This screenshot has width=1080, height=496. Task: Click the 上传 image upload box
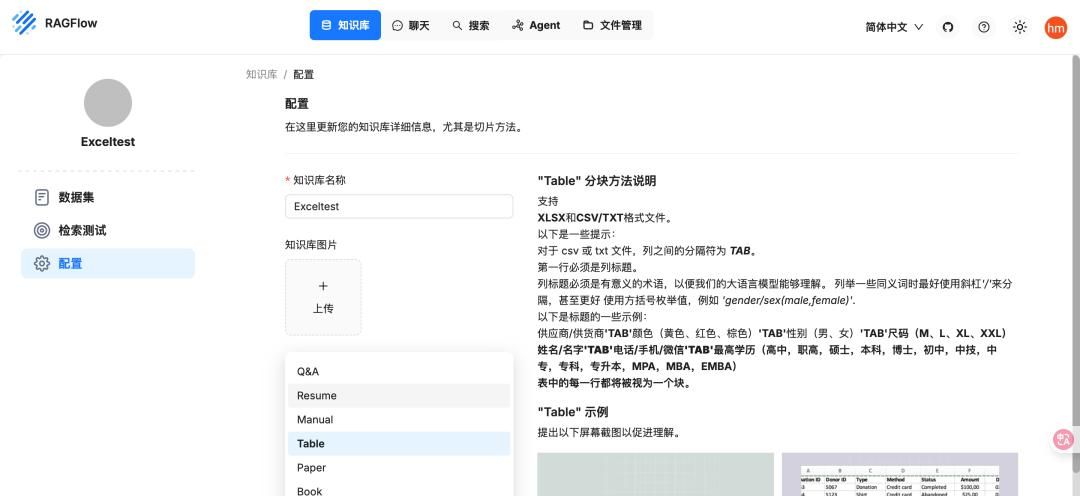[323, 297]
